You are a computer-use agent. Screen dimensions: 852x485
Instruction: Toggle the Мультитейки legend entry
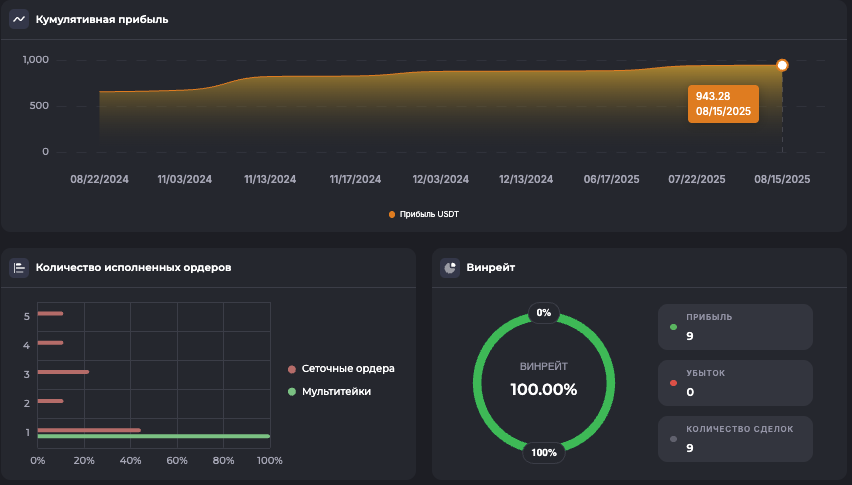point(330,391)
